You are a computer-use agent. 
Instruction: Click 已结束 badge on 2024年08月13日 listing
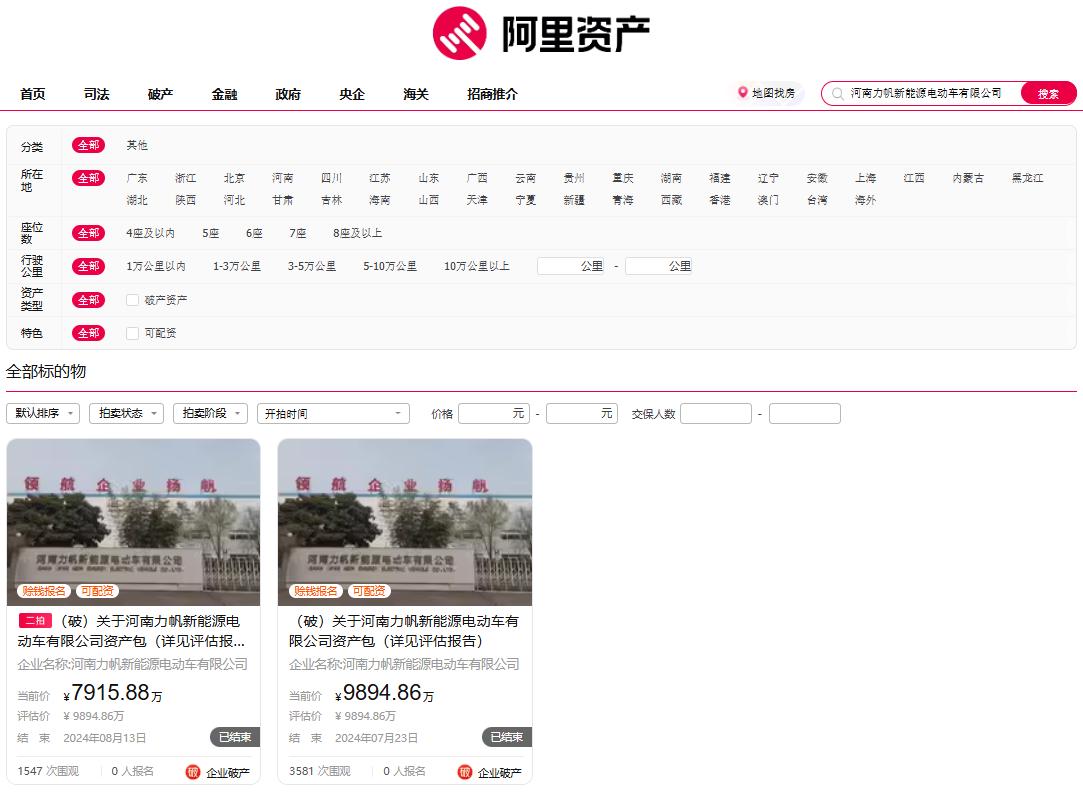(x=235, y=737)
